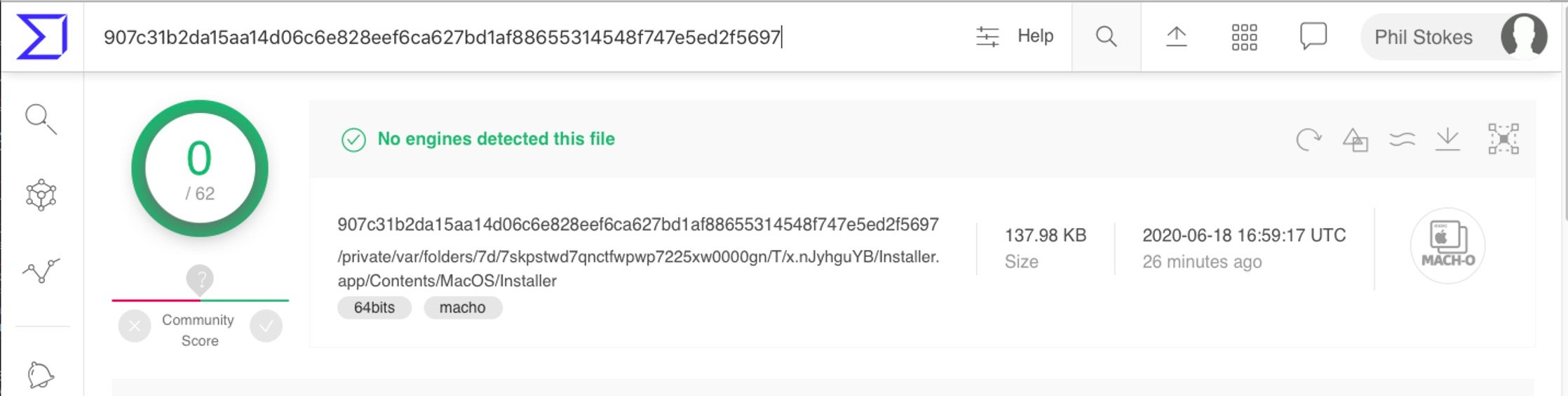This screenshot has height=396, width=1568.
Task: Click the Help link
Action: (x=1035, y=36)
